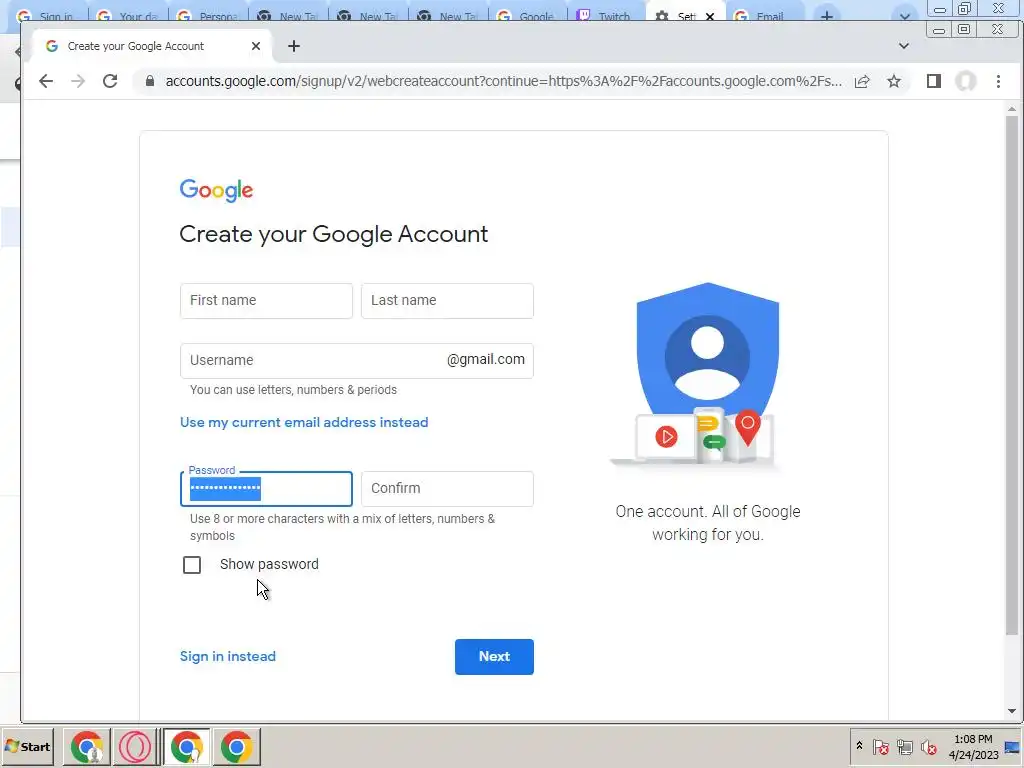Click the blue Next button
The width and height of the screenshot is (1024, 768).
point(494,657)
